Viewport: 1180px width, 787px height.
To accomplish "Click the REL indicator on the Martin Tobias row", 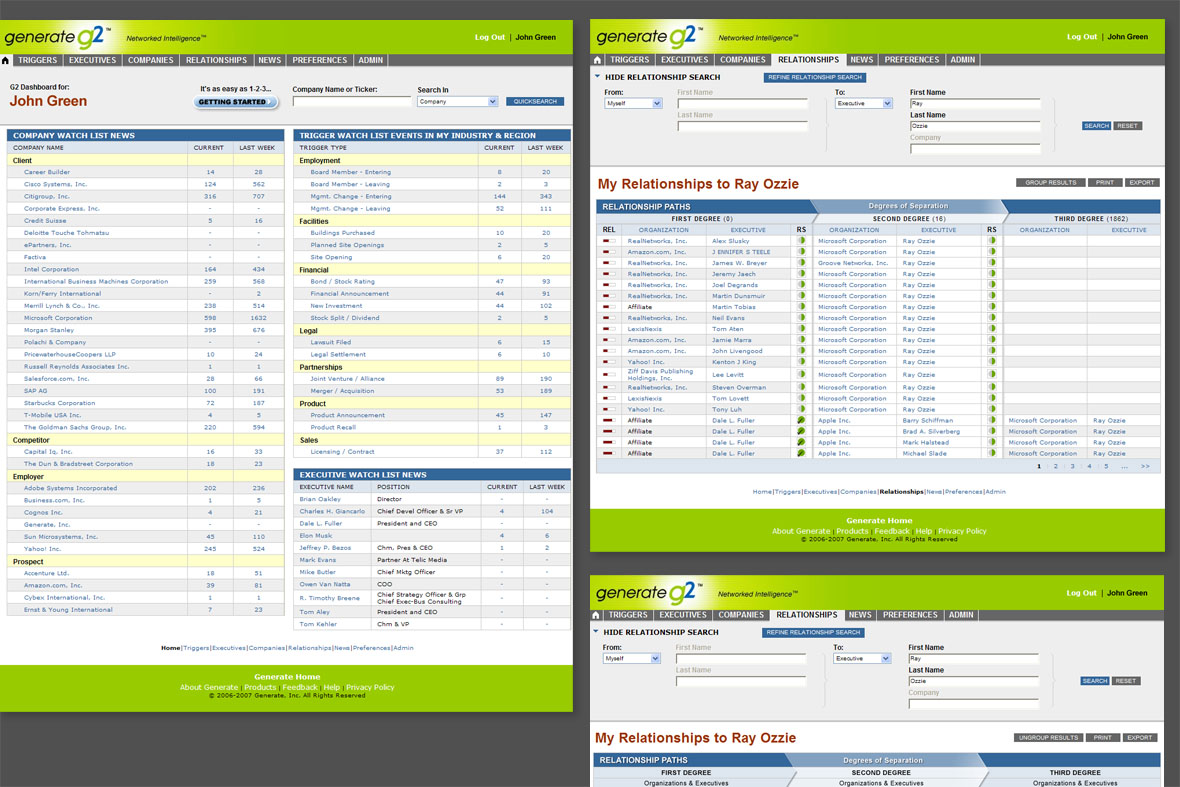I will coord(608,307).
